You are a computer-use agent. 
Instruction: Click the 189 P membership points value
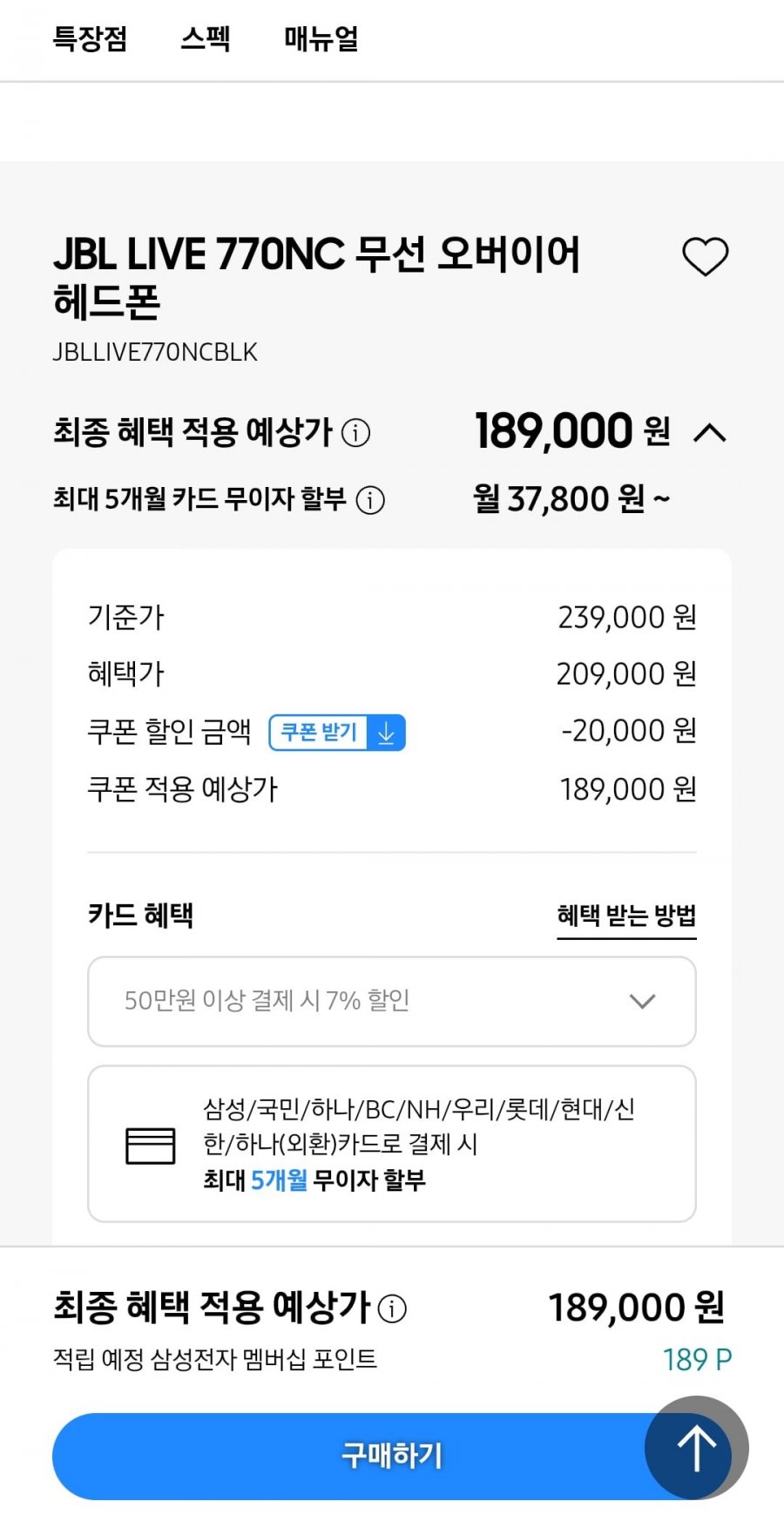[697, 1359]
